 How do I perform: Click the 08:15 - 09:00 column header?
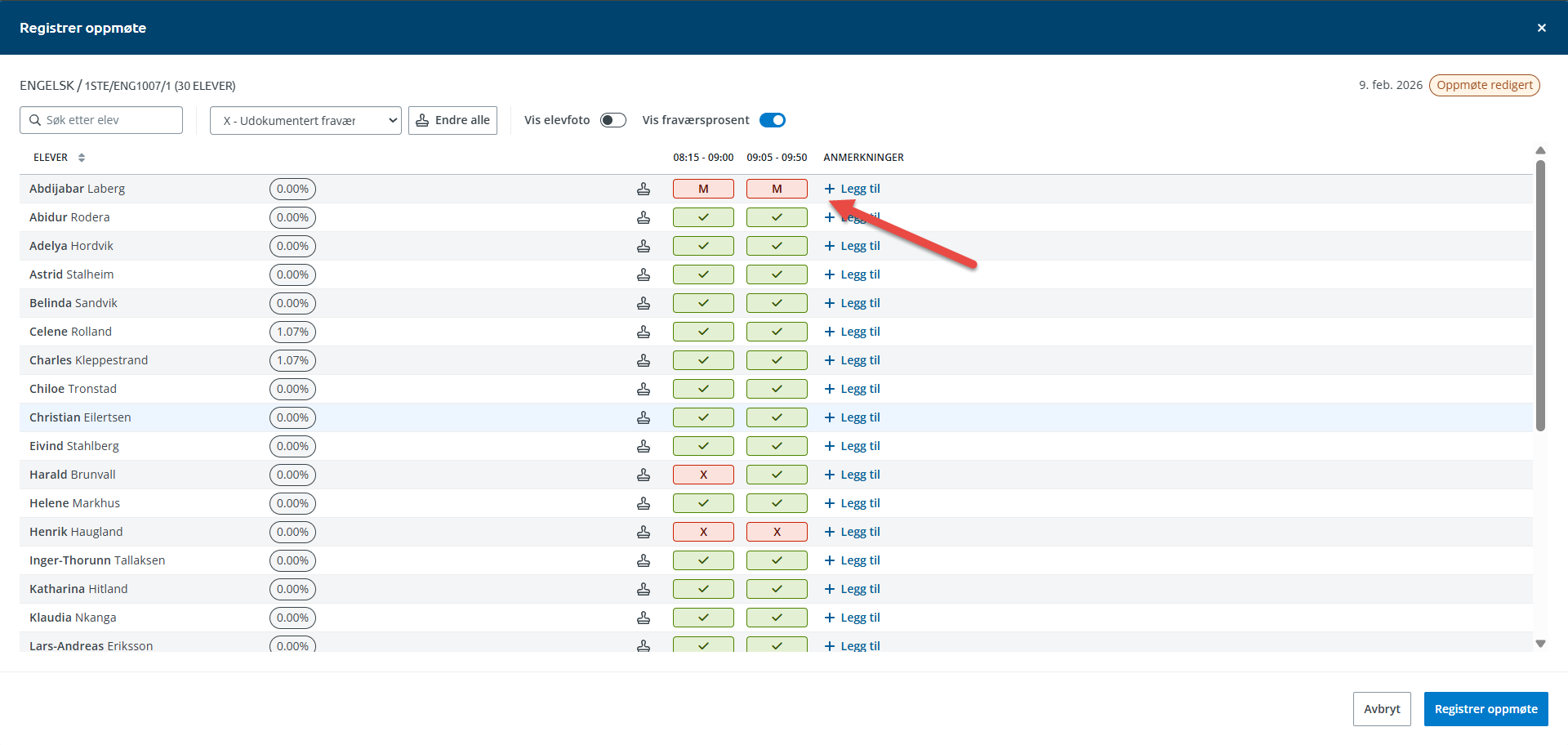(703, 158)
